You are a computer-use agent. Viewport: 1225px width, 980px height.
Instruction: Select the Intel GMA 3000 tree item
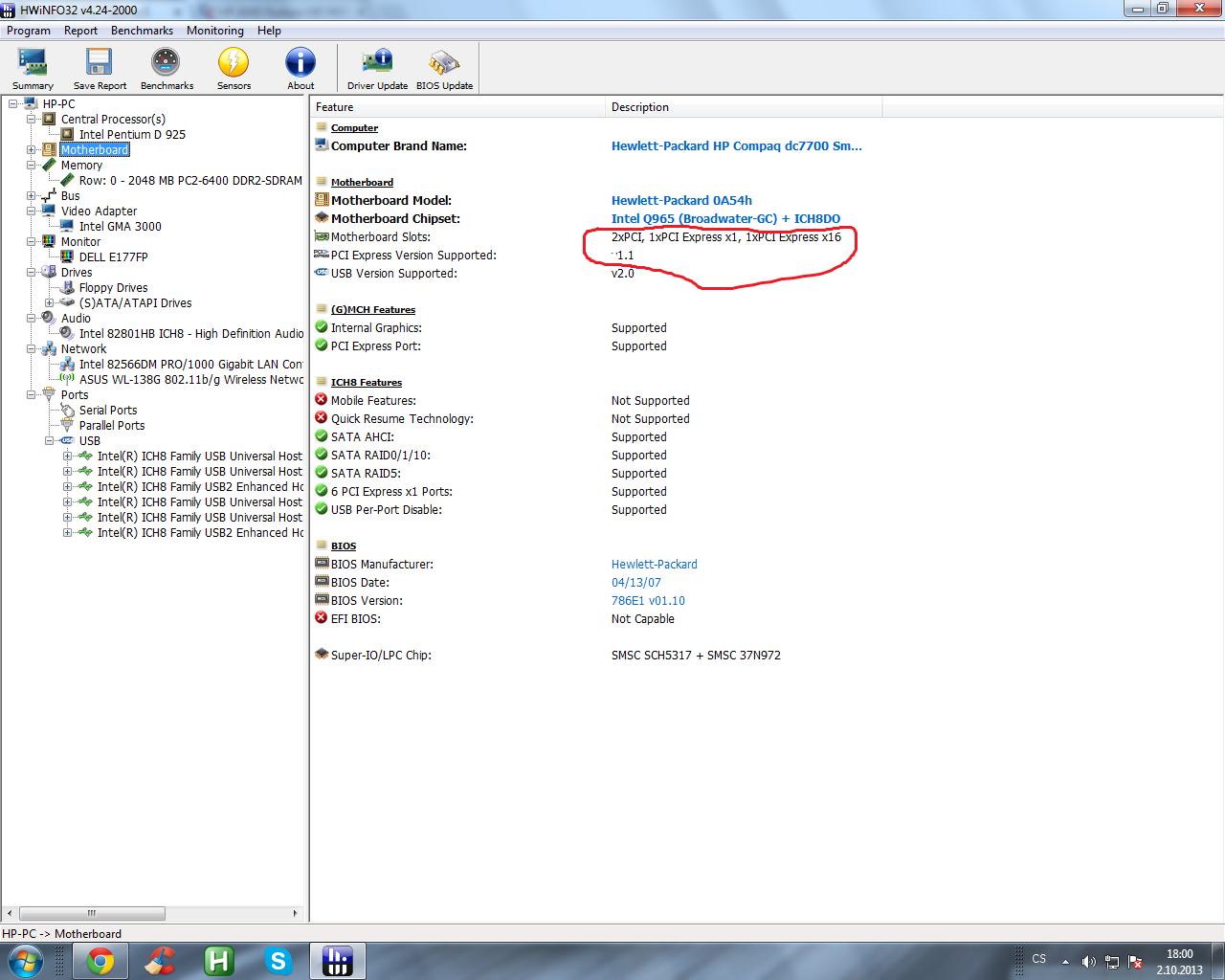[121, 226]
